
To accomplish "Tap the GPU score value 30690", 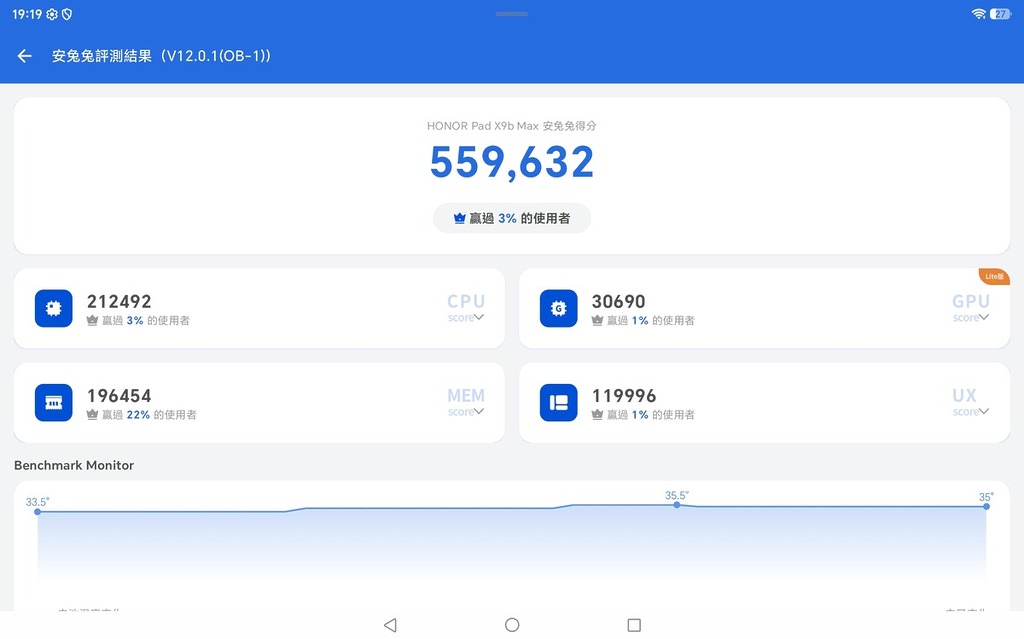I will [x=618, y=301].
